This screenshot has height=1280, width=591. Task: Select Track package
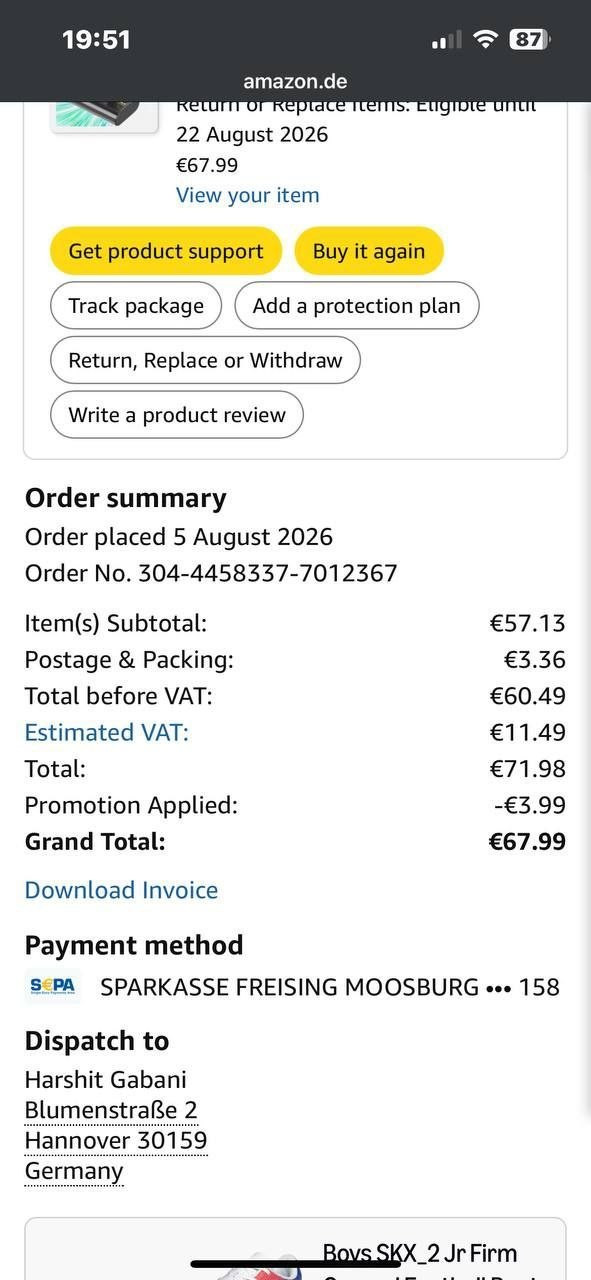coord(136,306)
